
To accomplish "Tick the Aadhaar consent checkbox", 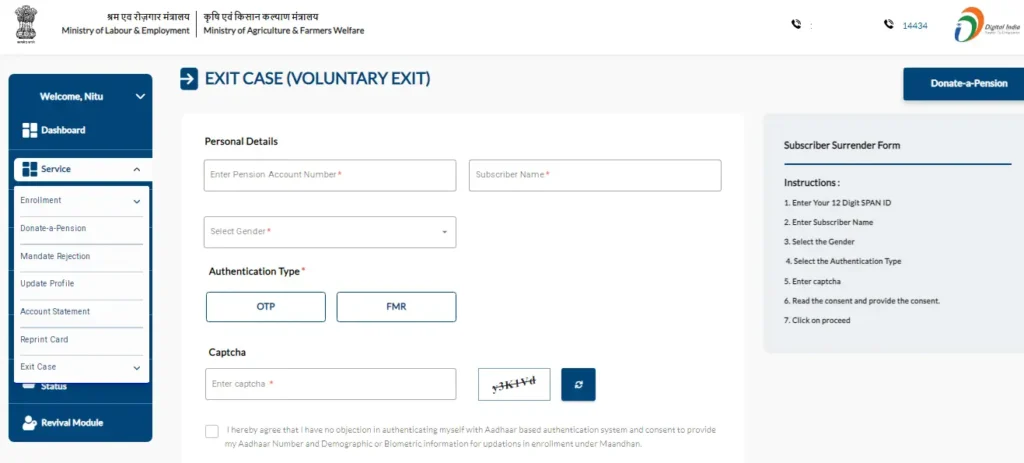I will point(212,431).
